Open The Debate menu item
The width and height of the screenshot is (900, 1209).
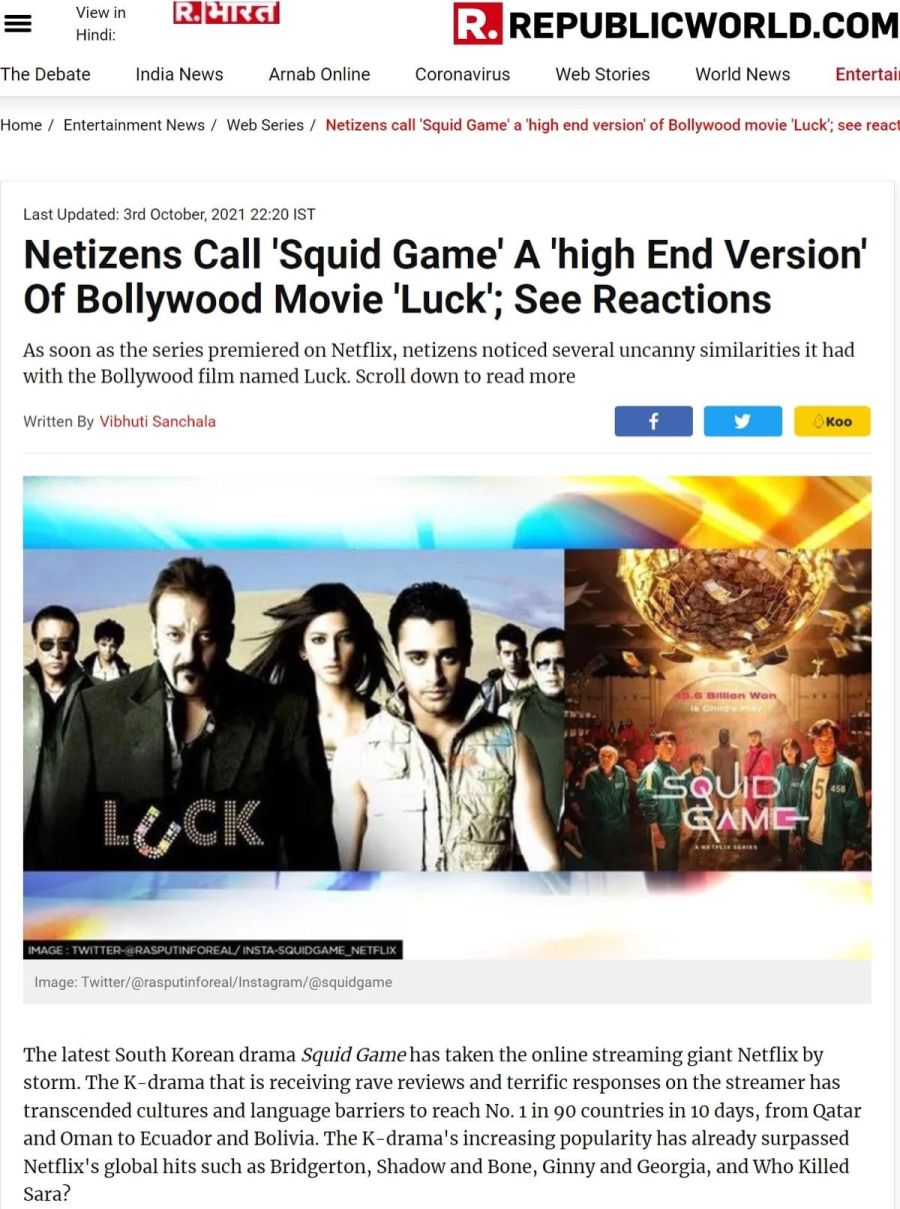click(45, 74)
